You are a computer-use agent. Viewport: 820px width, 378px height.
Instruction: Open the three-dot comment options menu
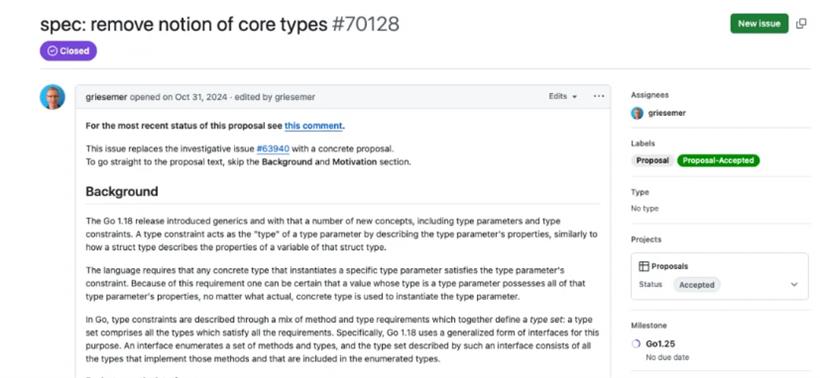click(599, 96)
